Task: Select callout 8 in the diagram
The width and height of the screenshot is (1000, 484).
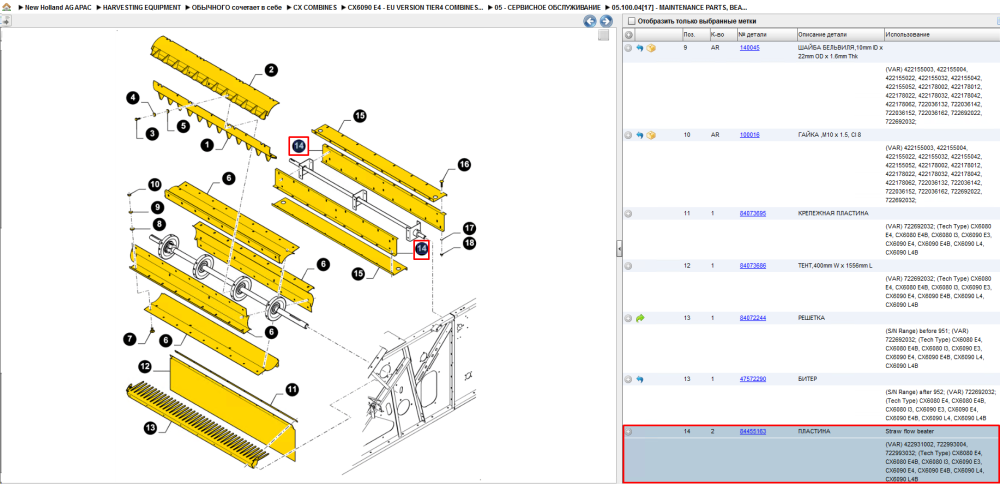Action: 158,224
